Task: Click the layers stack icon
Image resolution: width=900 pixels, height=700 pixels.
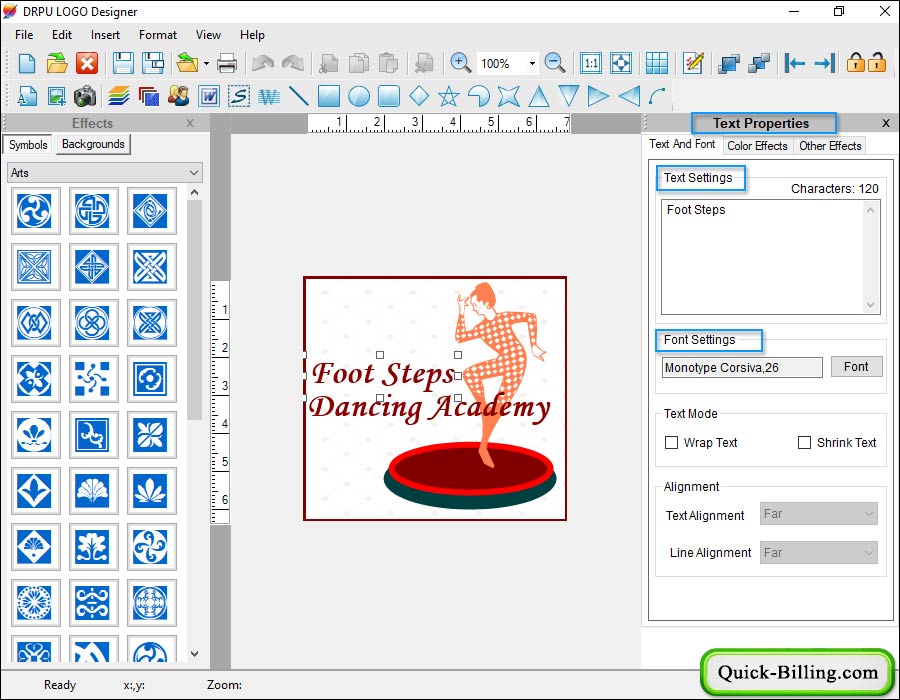Action: point(119,96)
